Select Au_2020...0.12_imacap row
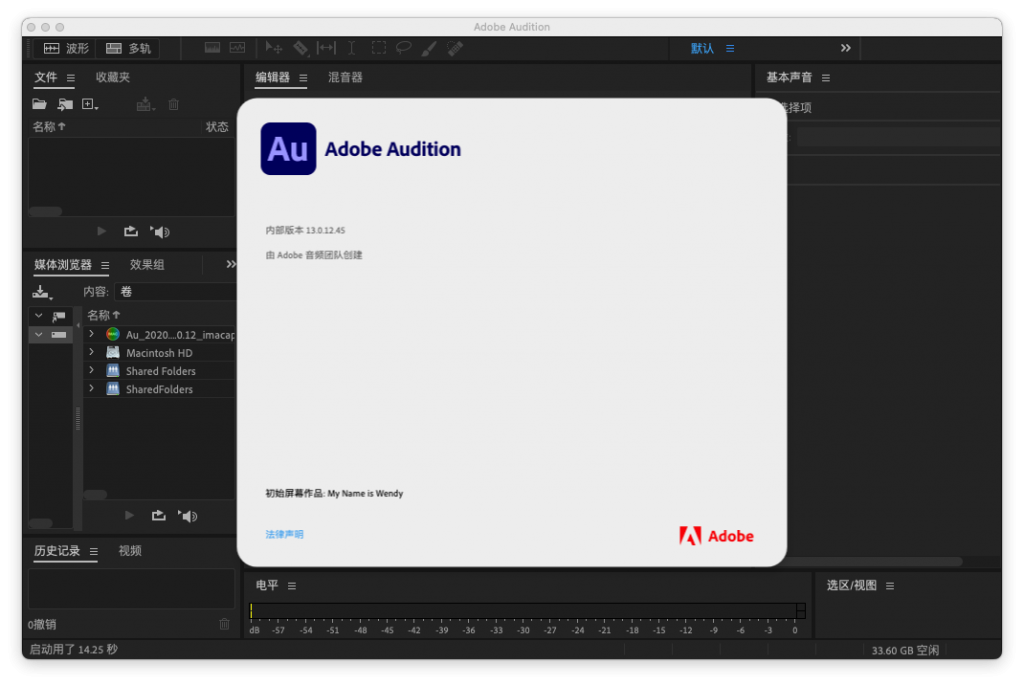1024x685 pixels. click(x=160, y=334)
